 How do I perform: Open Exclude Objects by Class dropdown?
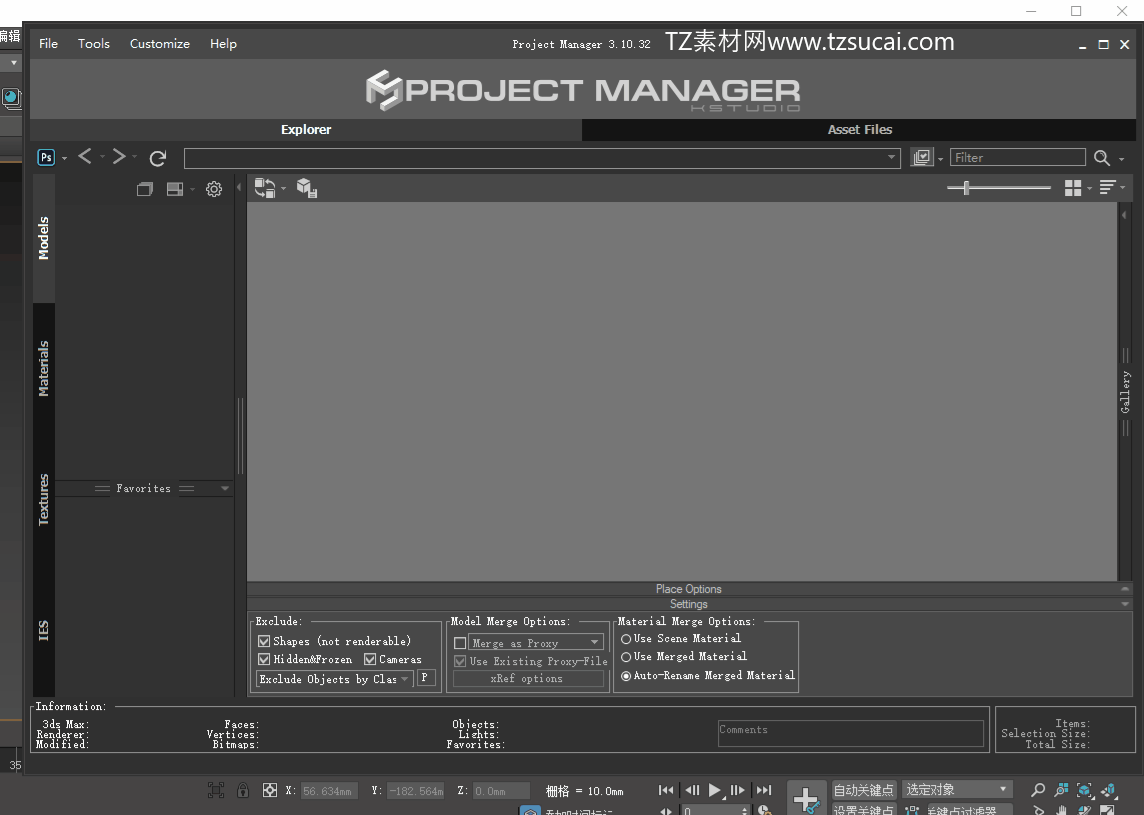coord(335,679)
